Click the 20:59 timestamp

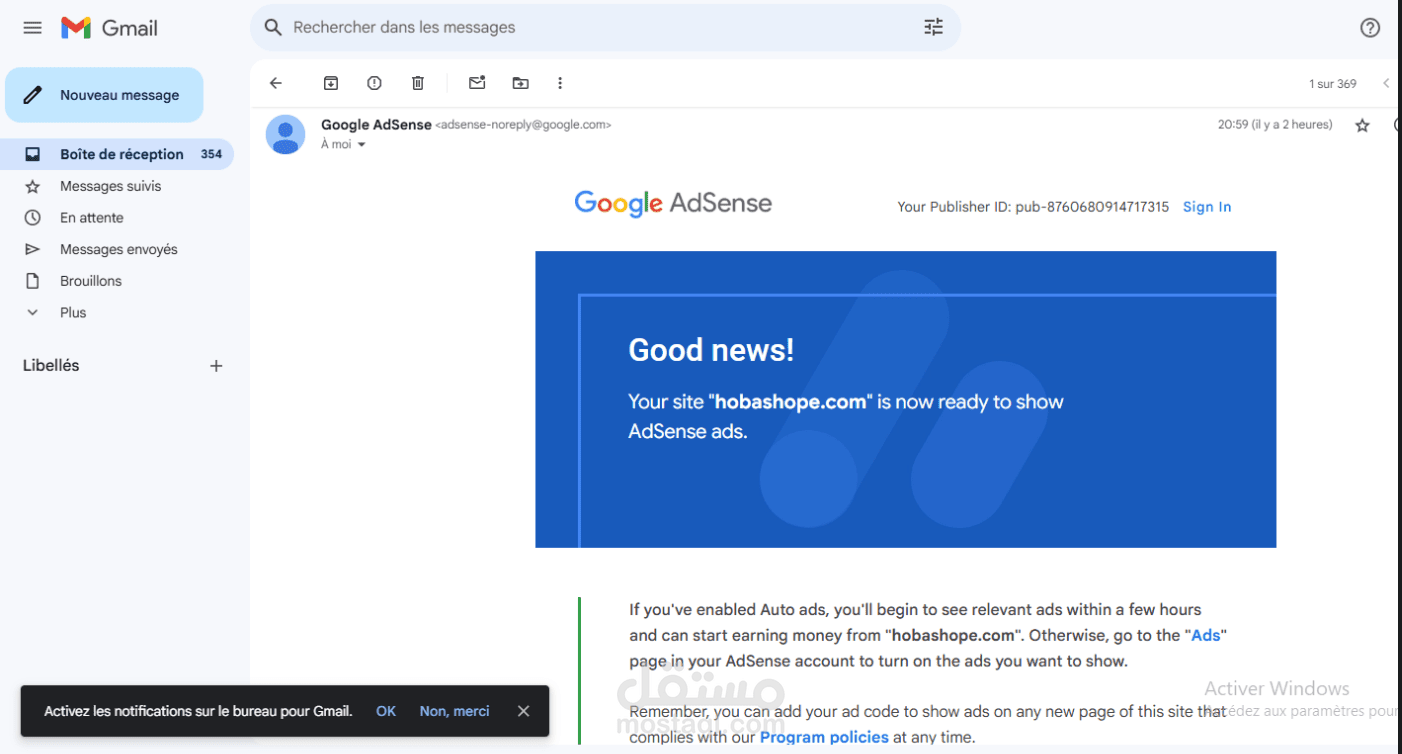[x=1275, y=125]
